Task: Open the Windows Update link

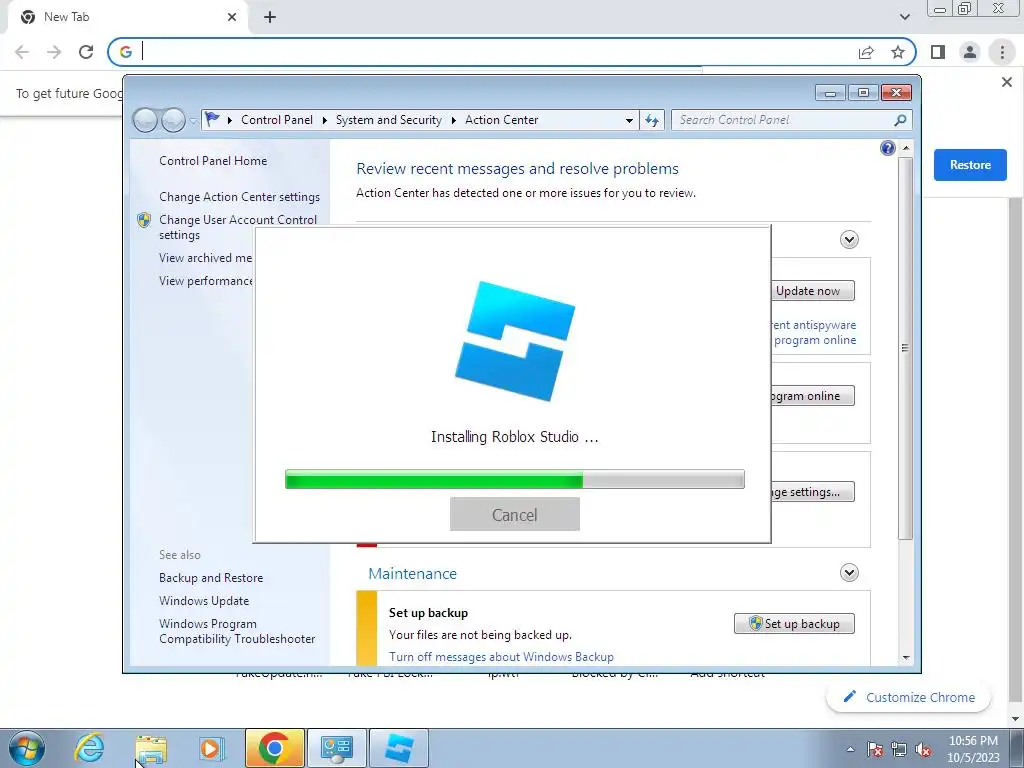Action: (204, 601)
